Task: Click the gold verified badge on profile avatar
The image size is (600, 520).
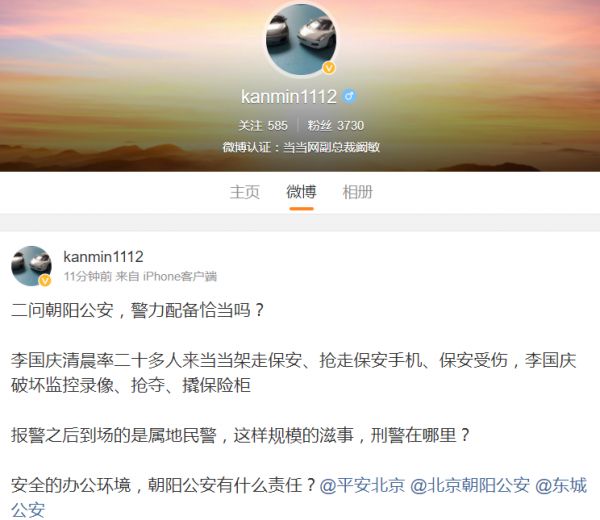Action: pyautogui.click(x=329, y=68)
